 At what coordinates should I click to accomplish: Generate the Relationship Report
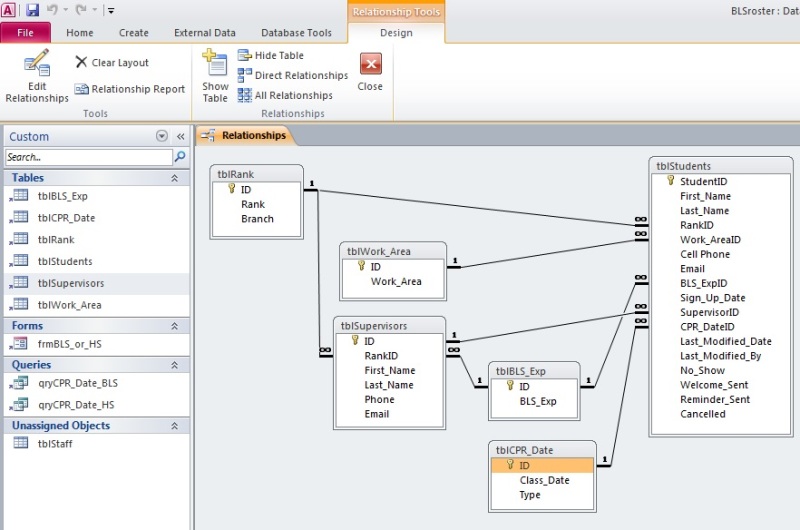coord(130,89)
